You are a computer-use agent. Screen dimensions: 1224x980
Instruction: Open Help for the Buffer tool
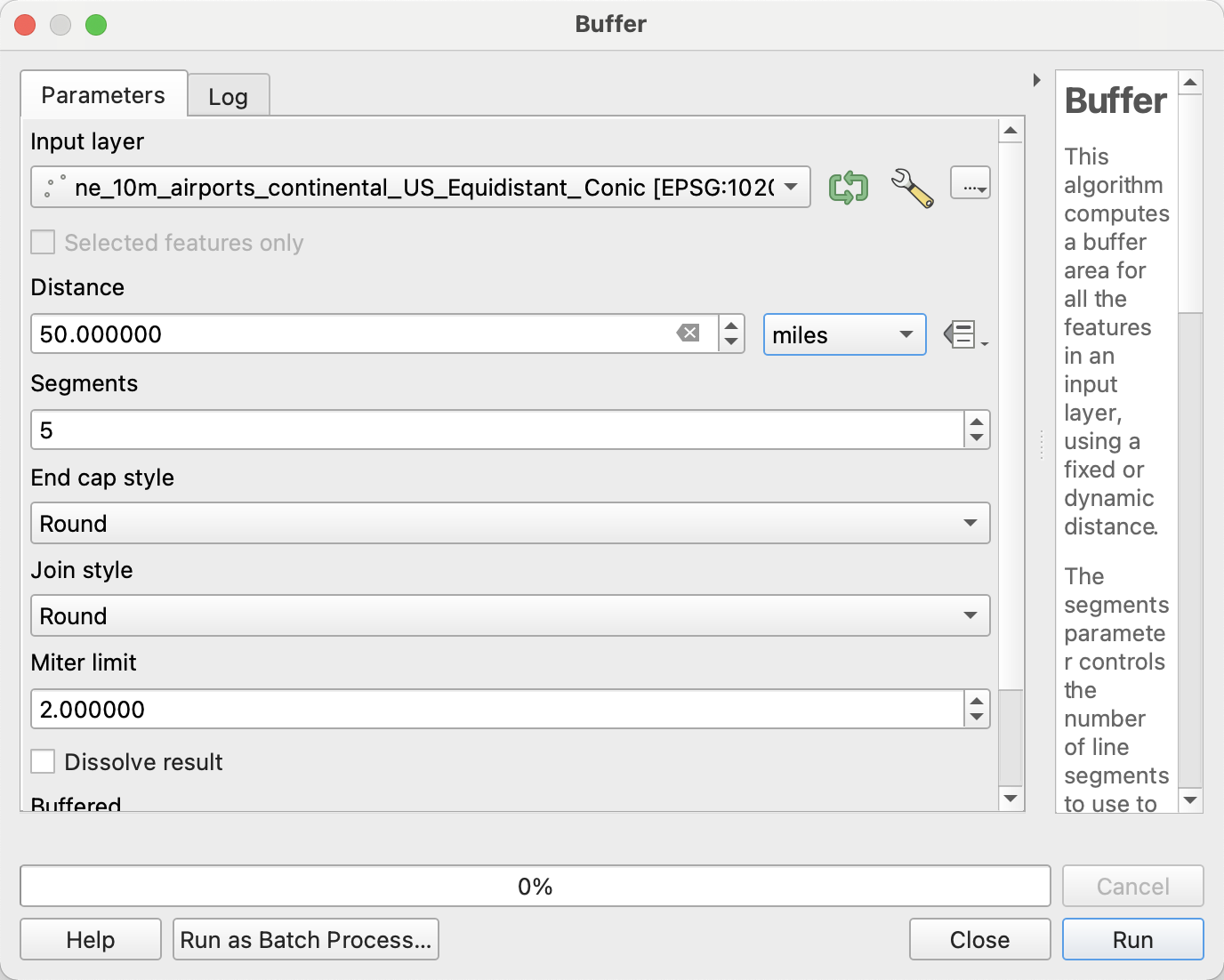(90, 939)
